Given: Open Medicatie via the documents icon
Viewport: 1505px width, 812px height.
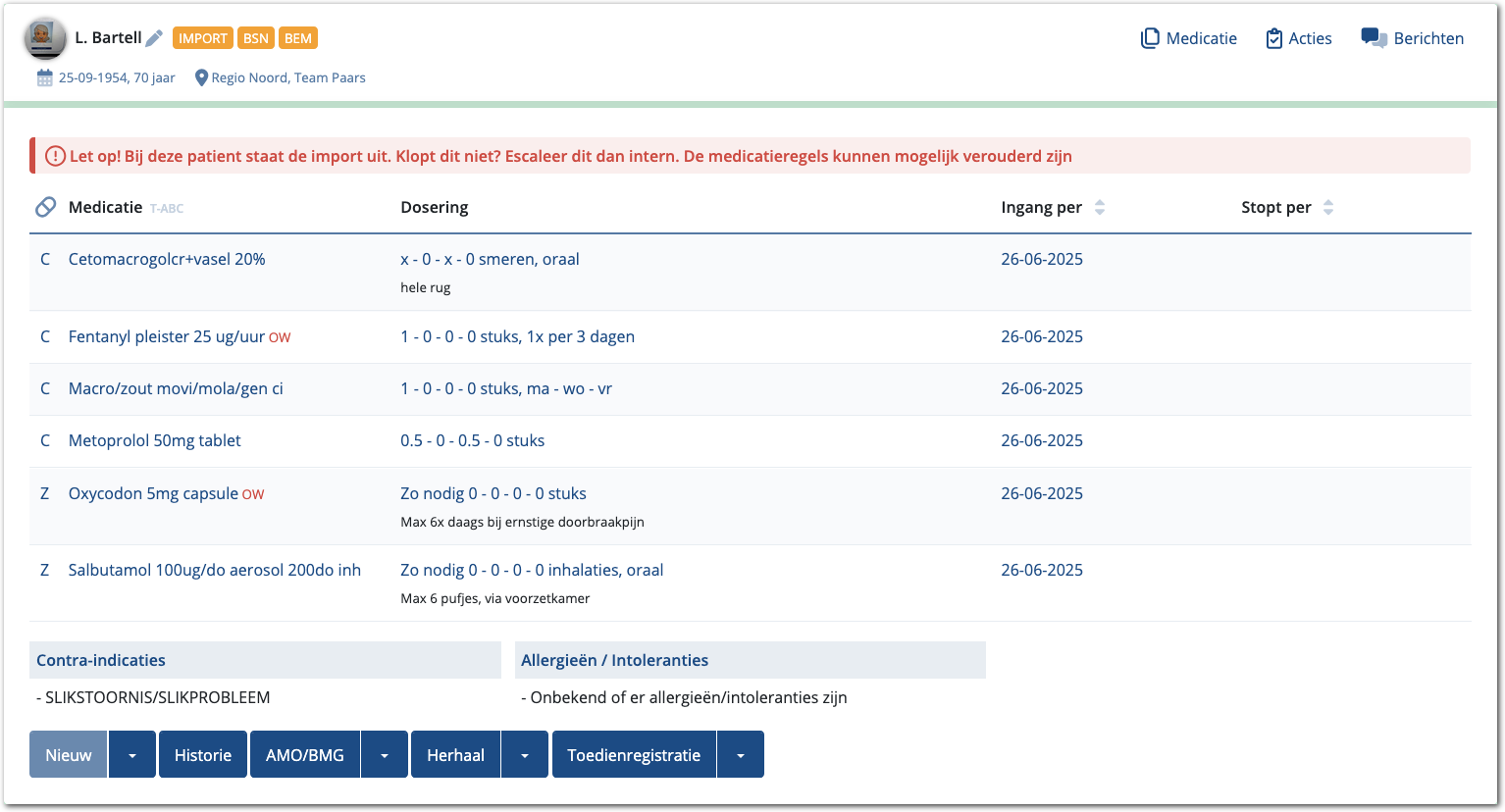Looking at the screenshot, I should [1150, 38].
